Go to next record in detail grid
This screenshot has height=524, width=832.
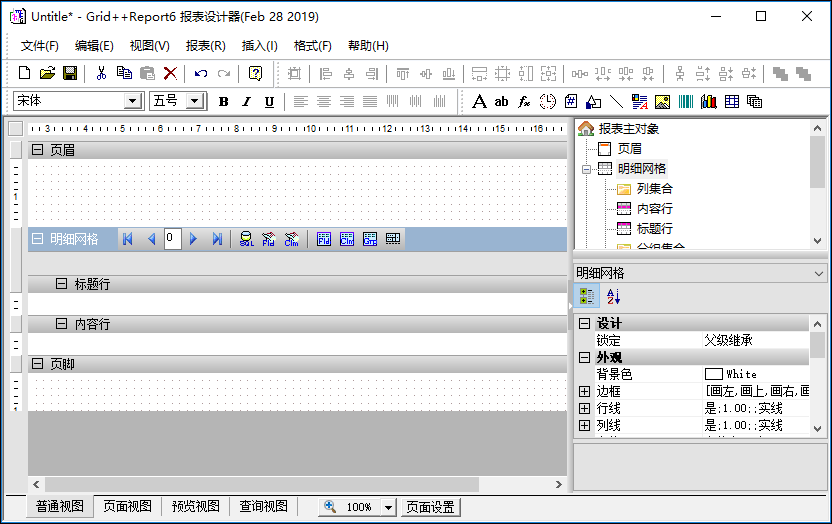[193, 239]
